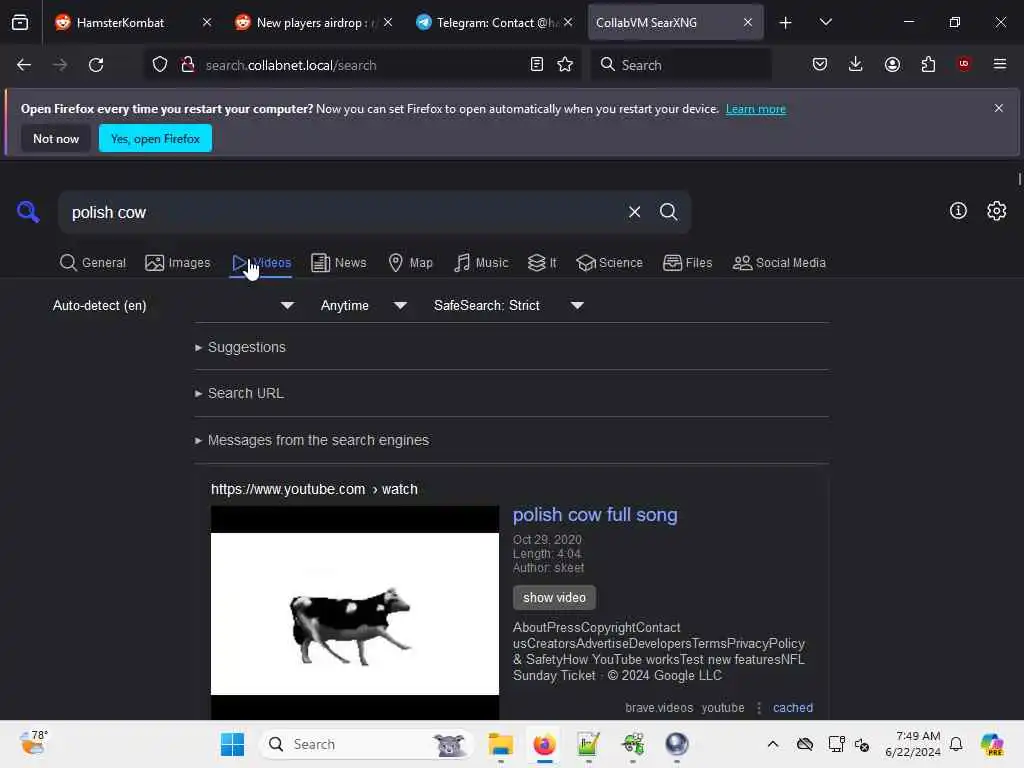Open the Firefox account icon
1024x768 pixels.
click(x=892, y=65)
